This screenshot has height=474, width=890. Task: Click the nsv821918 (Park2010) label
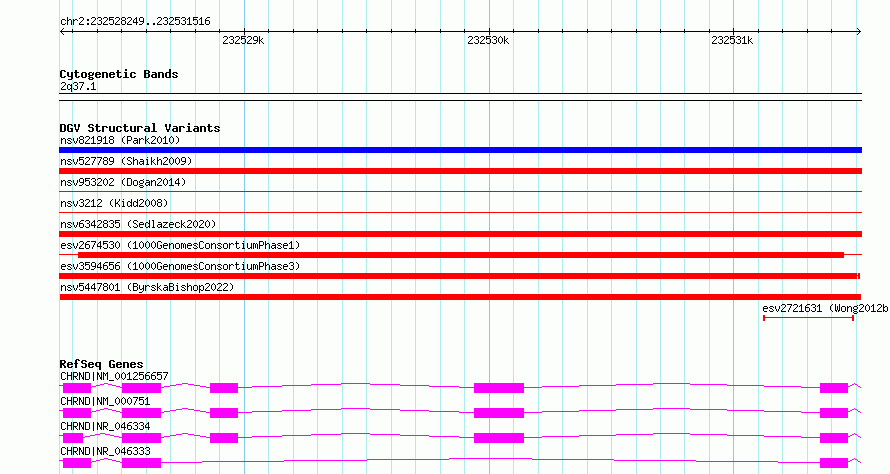click(x=120, y=140)
